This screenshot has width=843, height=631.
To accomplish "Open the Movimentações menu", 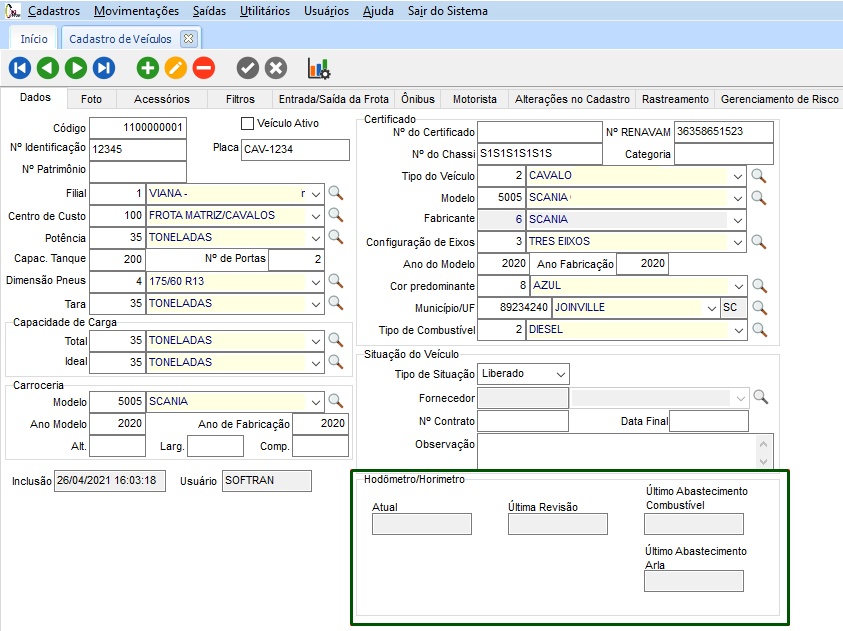I will (x=135, y=11).
